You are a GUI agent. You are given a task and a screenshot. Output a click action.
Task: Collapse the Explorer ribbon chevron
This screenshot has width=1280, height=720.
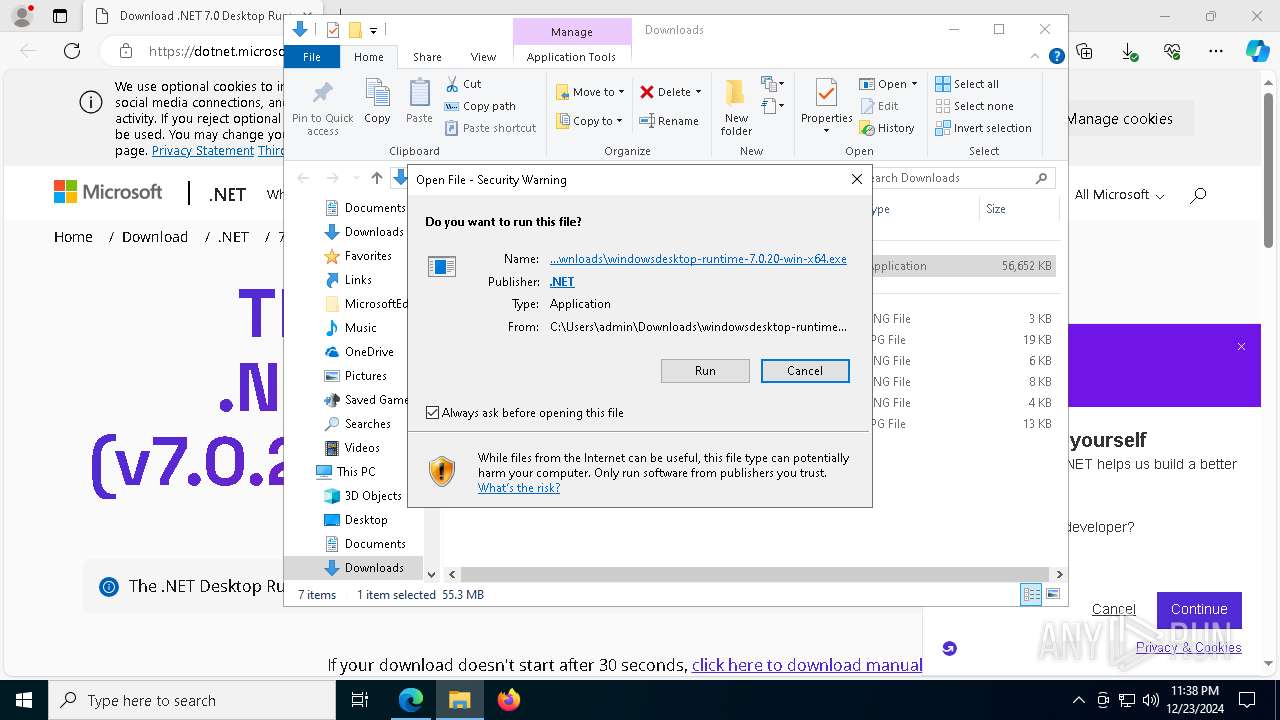[1037, 57]
